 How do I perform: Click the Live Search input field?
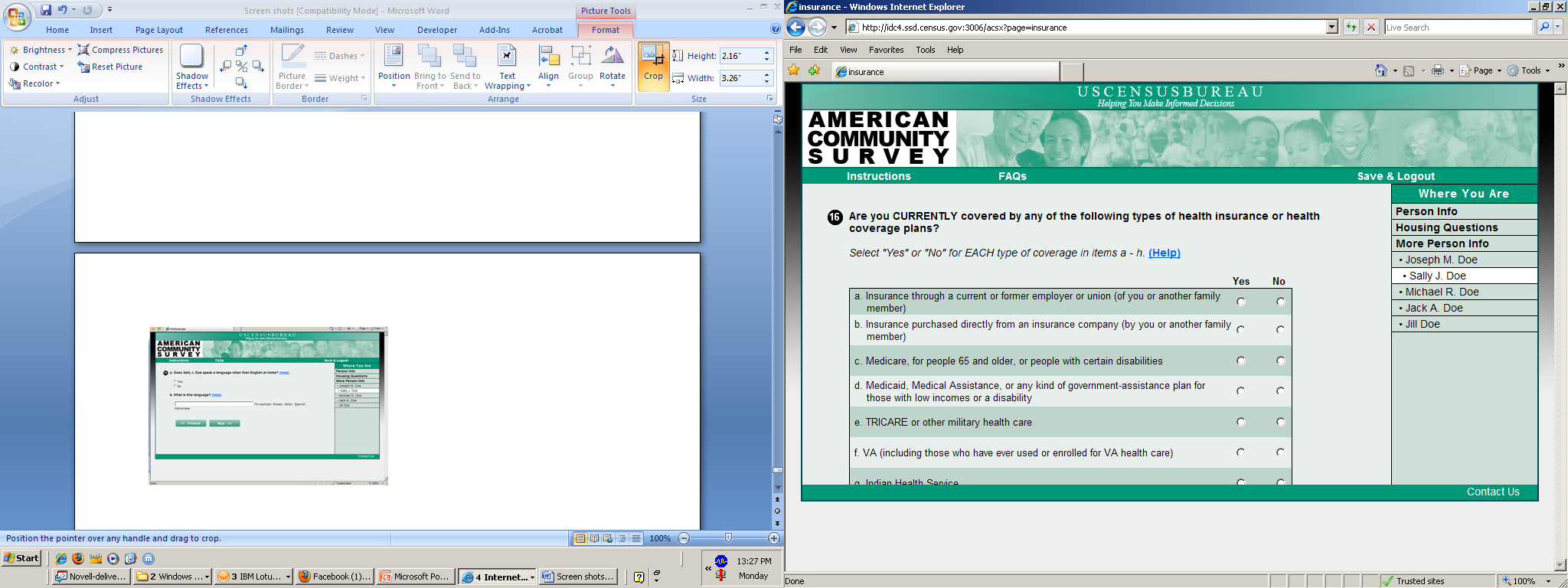pyautogui.click(x=1459, y=27)
